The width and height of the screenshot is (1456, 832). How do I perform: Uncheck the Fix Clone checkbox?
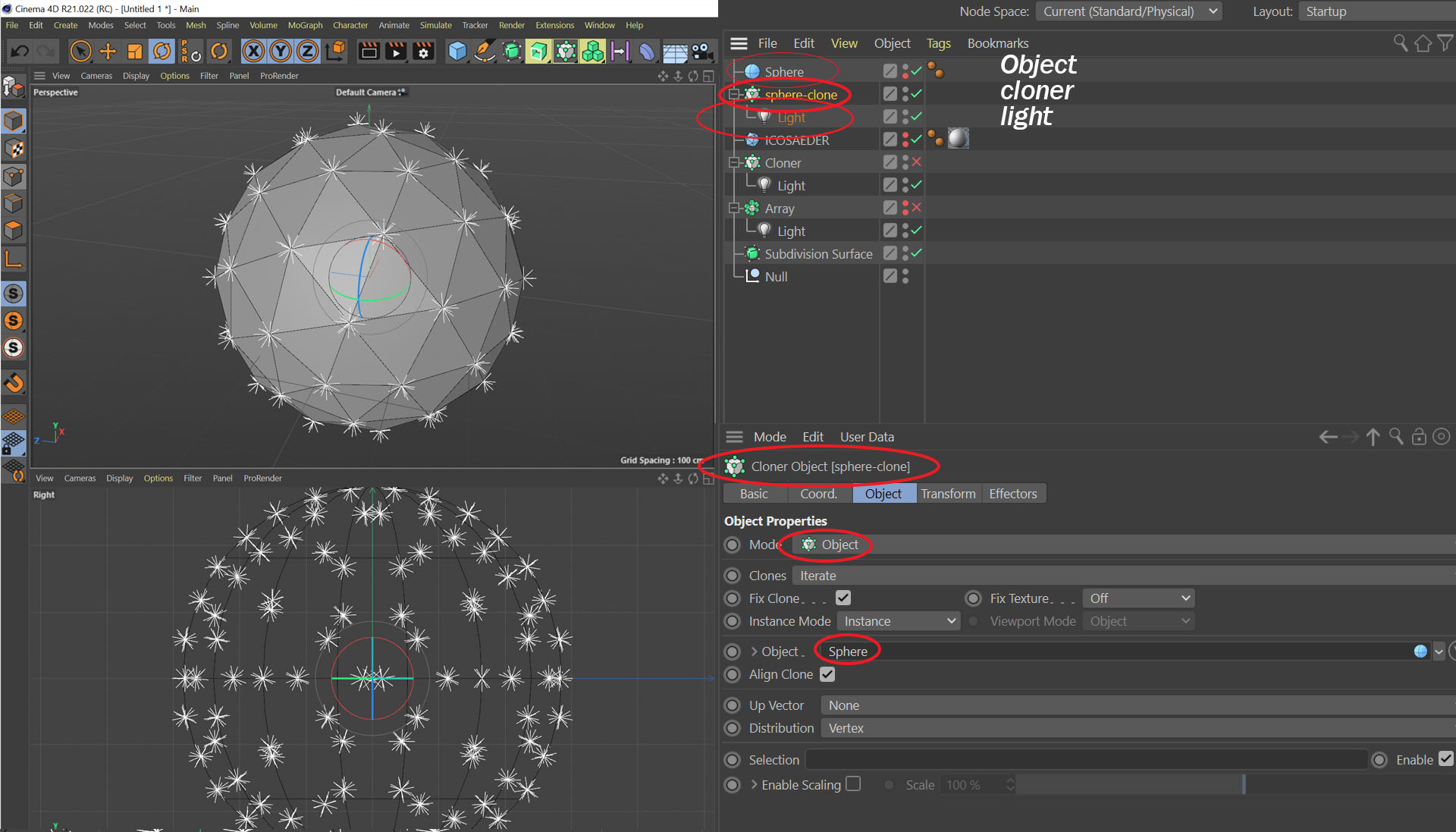click(x=843, y=598)
